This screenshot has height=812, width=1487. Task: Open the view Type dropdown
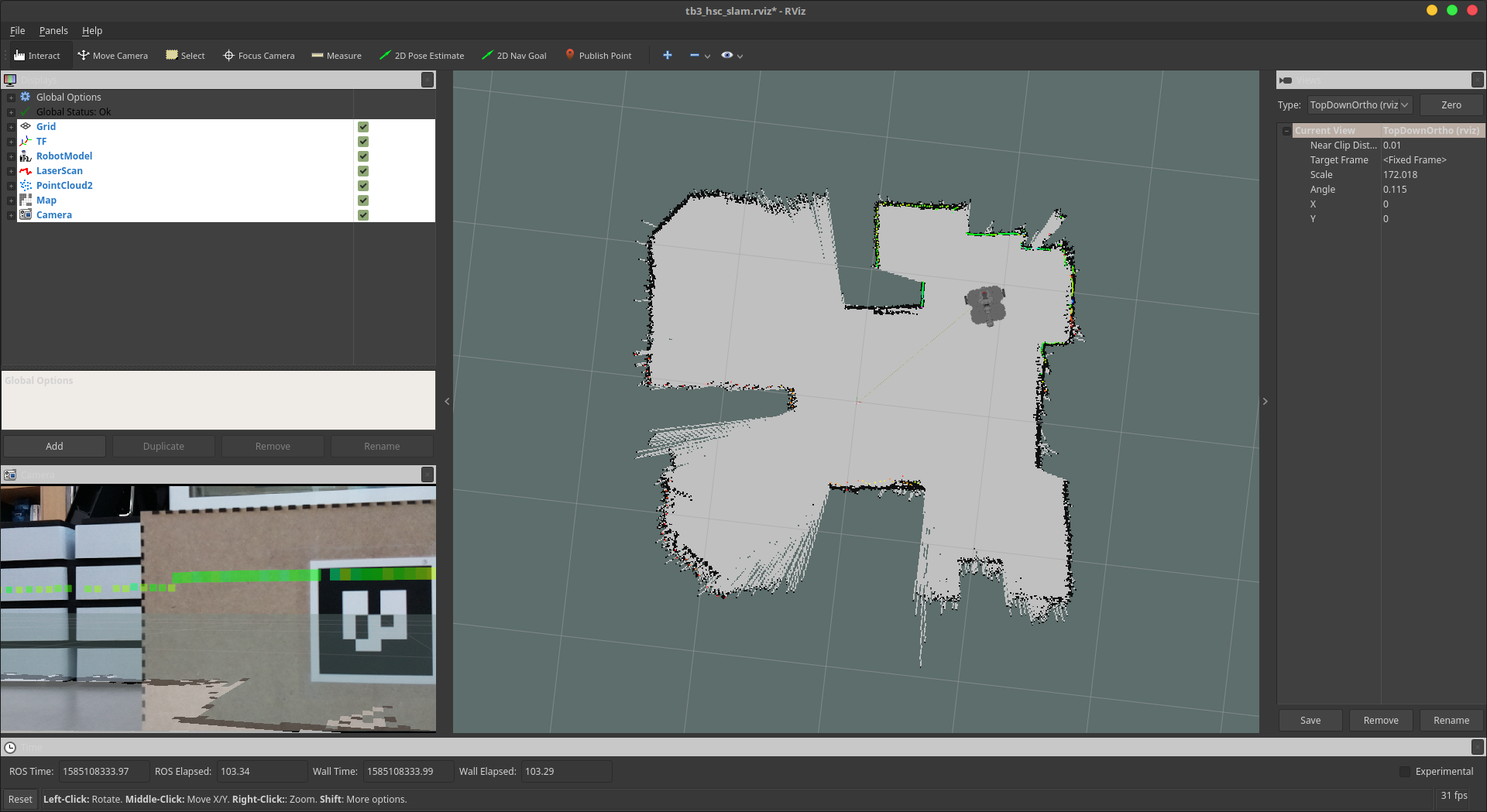[x=1359, y=105]
